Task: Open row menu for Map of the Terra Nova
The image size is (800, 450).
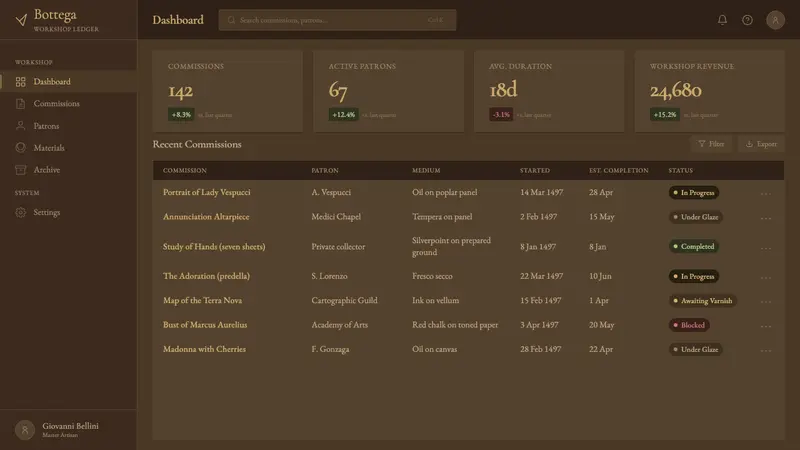Action: pos(765,302)
